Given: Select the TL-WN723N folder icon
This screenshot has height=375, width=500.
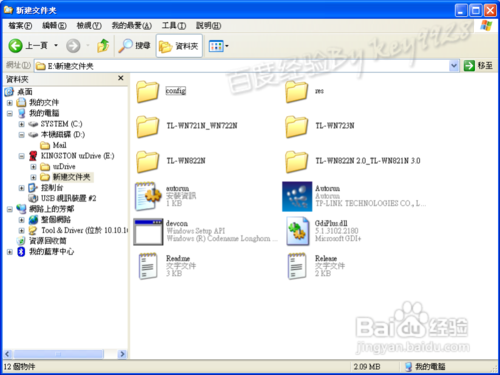Looking at the screenshot, I should click(296, 126).
